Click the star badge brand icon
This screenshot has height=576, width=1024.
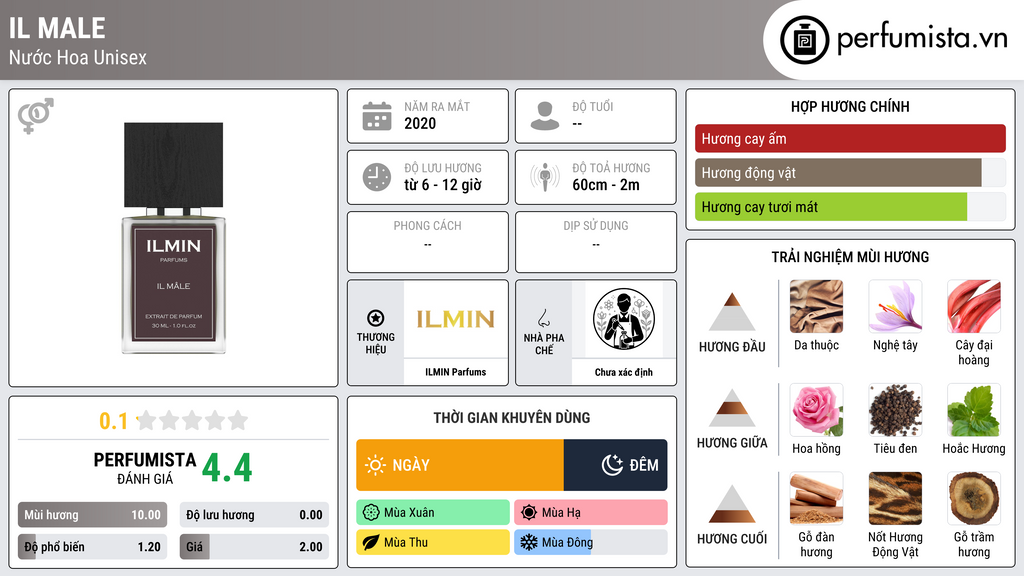coord(376,318)
